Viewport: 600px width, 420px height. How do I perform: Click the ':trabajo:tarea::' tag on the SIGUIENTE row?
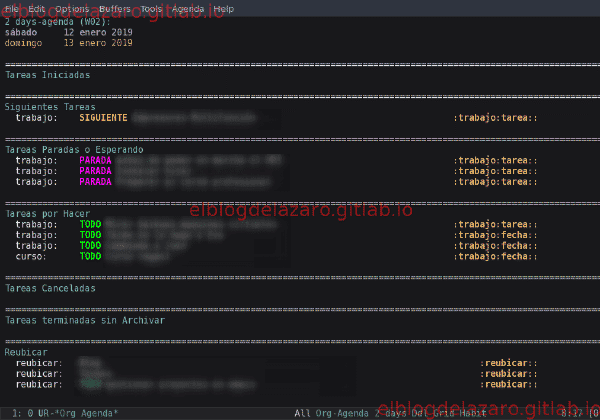(x=495, y=118)
